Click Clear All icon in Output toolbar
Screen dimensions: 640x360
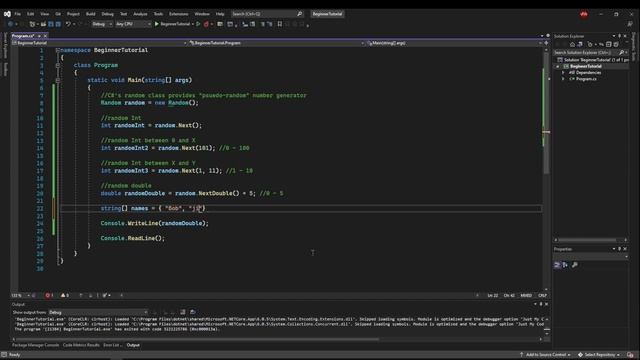point(183,312)
